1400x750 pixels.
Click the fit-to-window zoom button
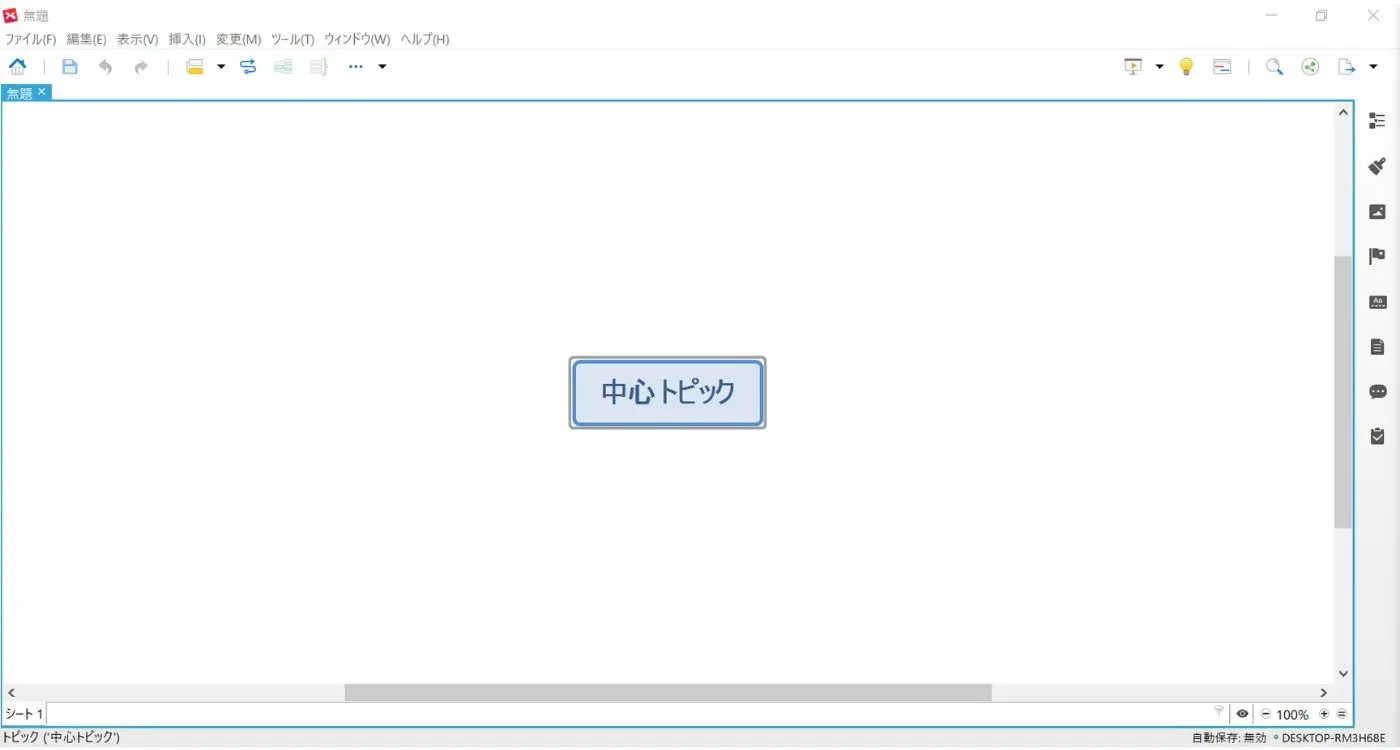tap(1343, 714)
